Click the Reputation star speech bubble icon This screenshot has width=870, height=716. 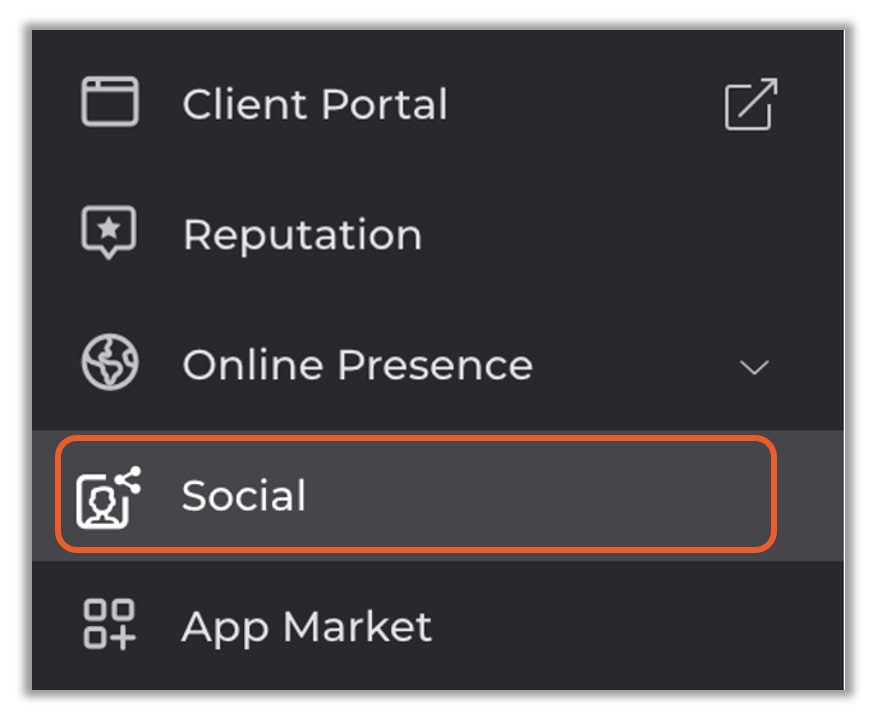tap(109, 233)
